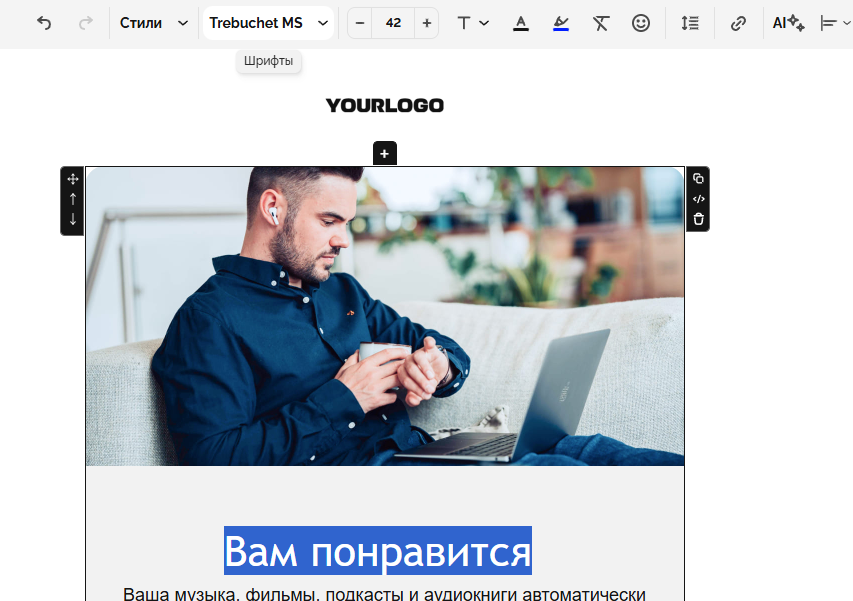This screenshot has width=853, height=601.
Task: Click the selected heading Вам понравится
Action: [x=377, y=551]
